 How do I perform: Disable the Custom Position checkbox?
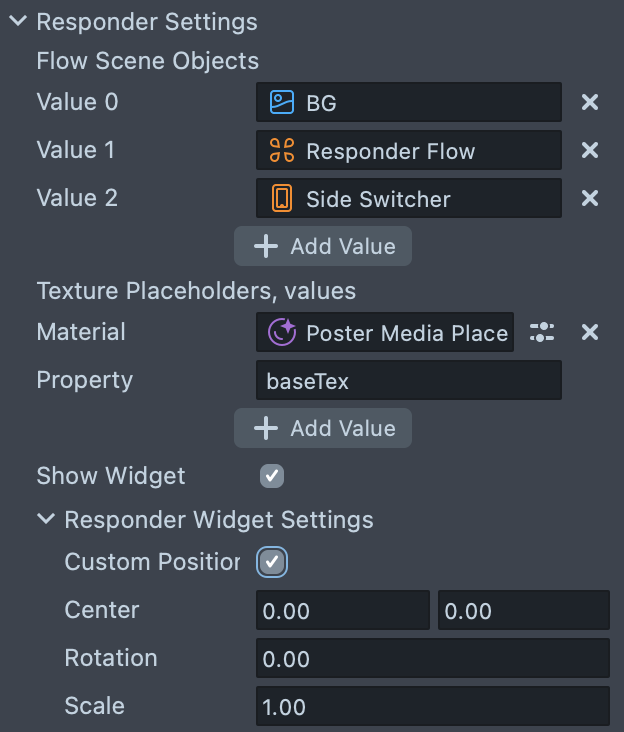272,562
